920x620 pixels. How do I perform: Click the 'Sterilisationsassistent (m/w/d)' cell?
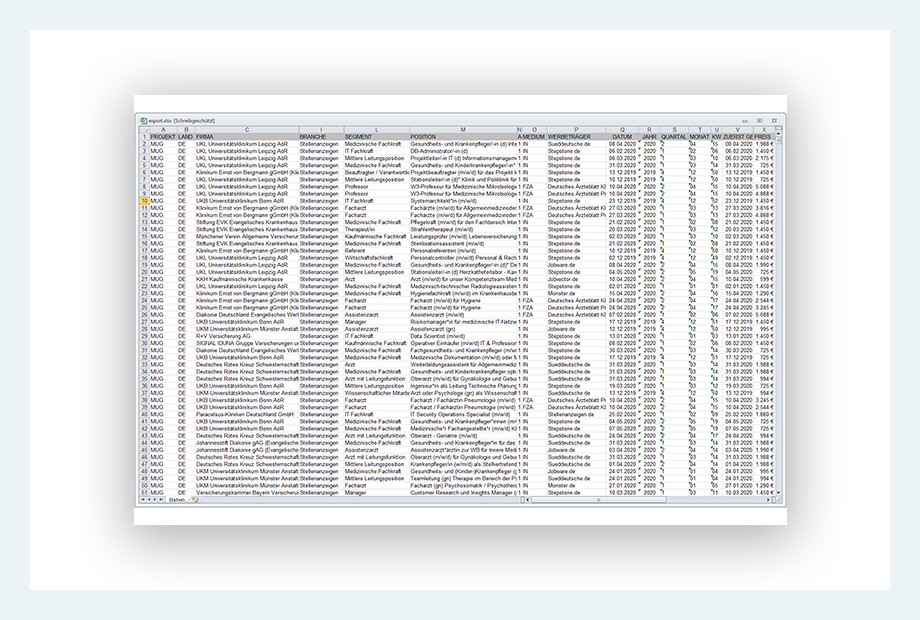(463, 243)
